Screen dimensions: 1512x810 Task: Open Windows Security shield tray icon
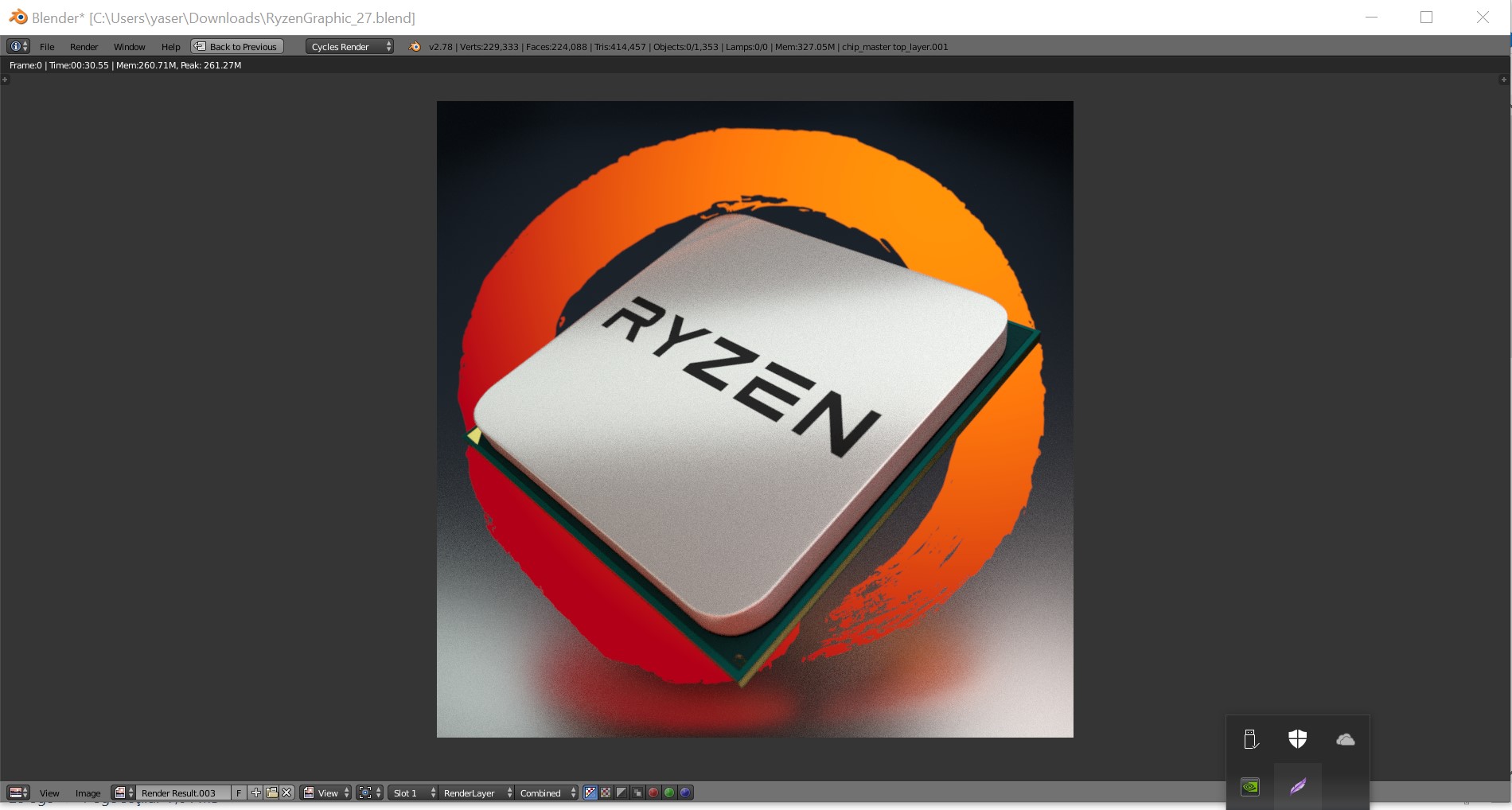[x=1298, y=739]
